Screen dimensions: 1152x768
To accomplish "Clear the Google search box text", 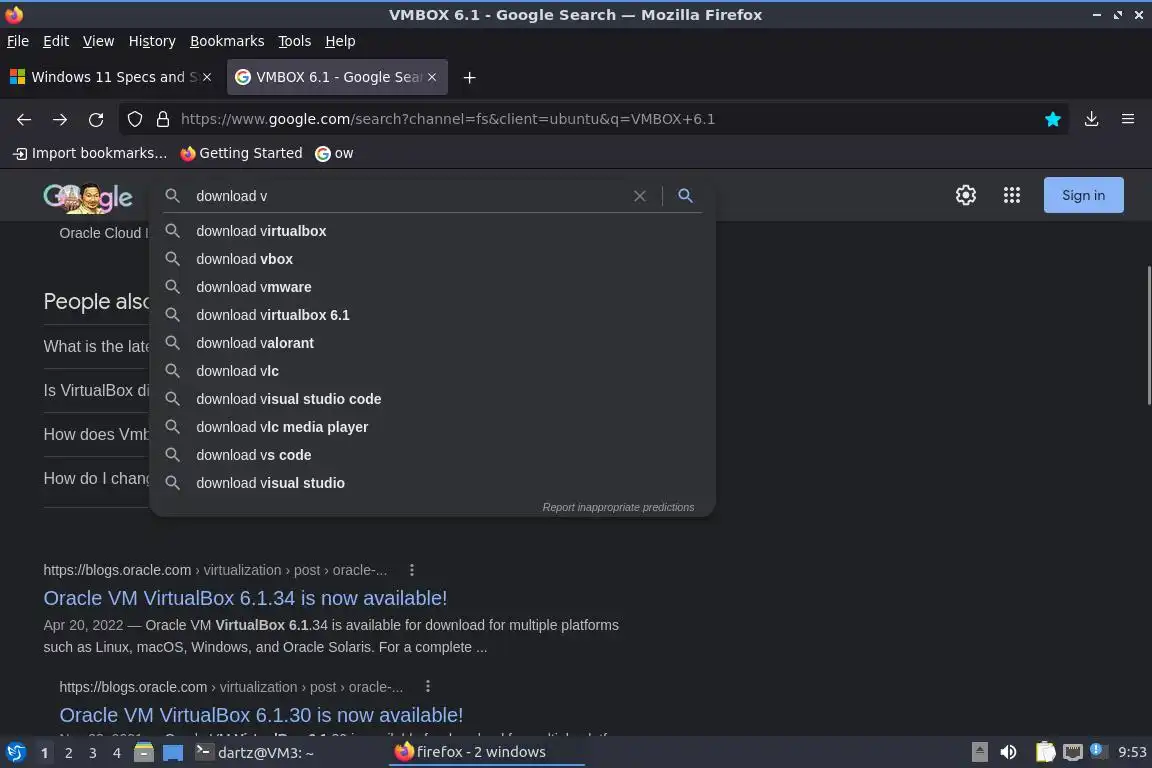I will coord(639,196).
